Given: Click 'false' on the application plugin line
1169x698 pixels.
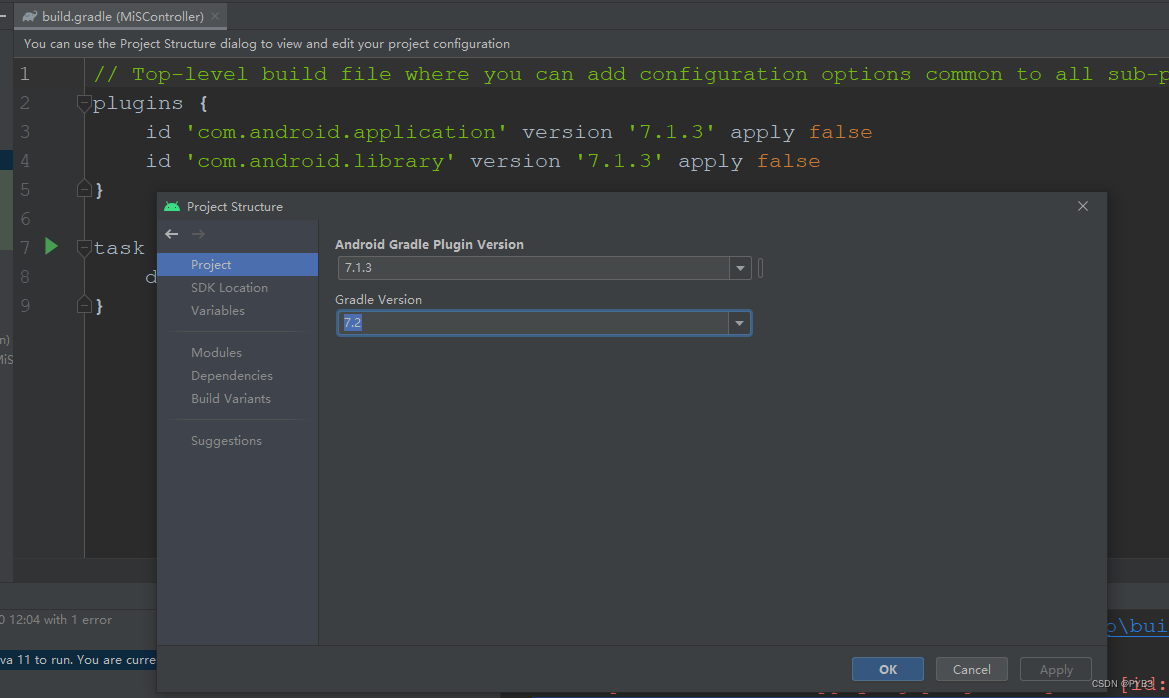Looking at the screenshot, I should (841, 132).
